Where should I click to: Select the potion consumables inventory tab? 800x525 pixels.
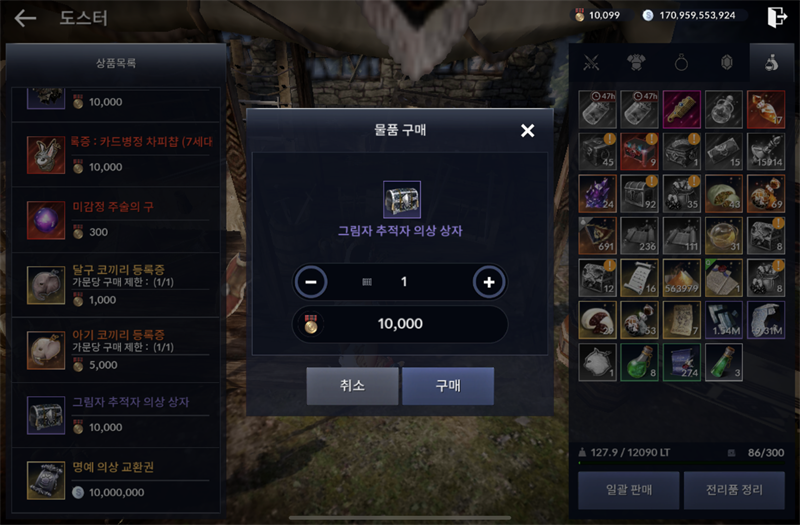pyautogui.click(x=771, y=63)
